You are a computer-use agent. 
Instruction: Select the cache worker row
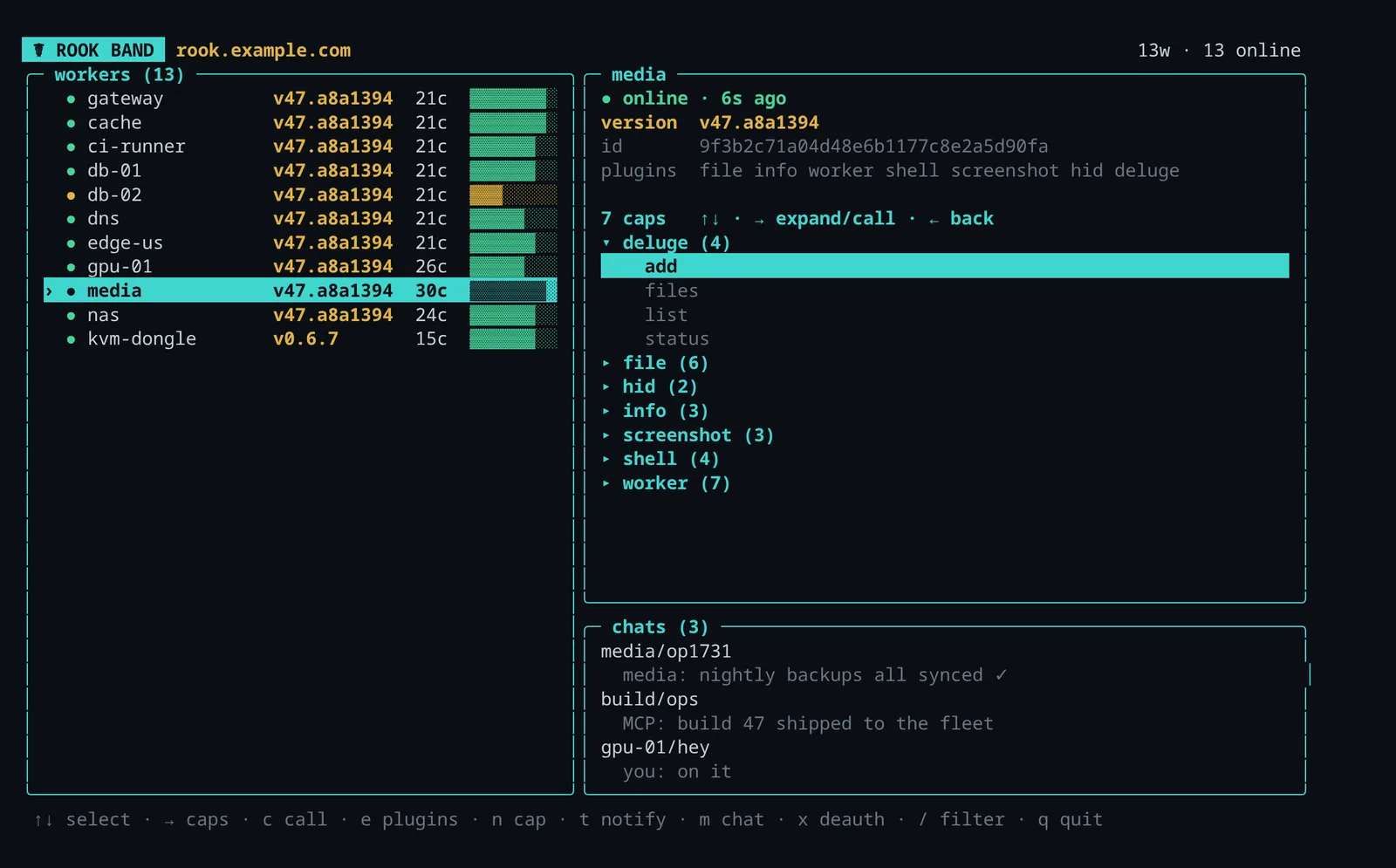tap(301, 123)
